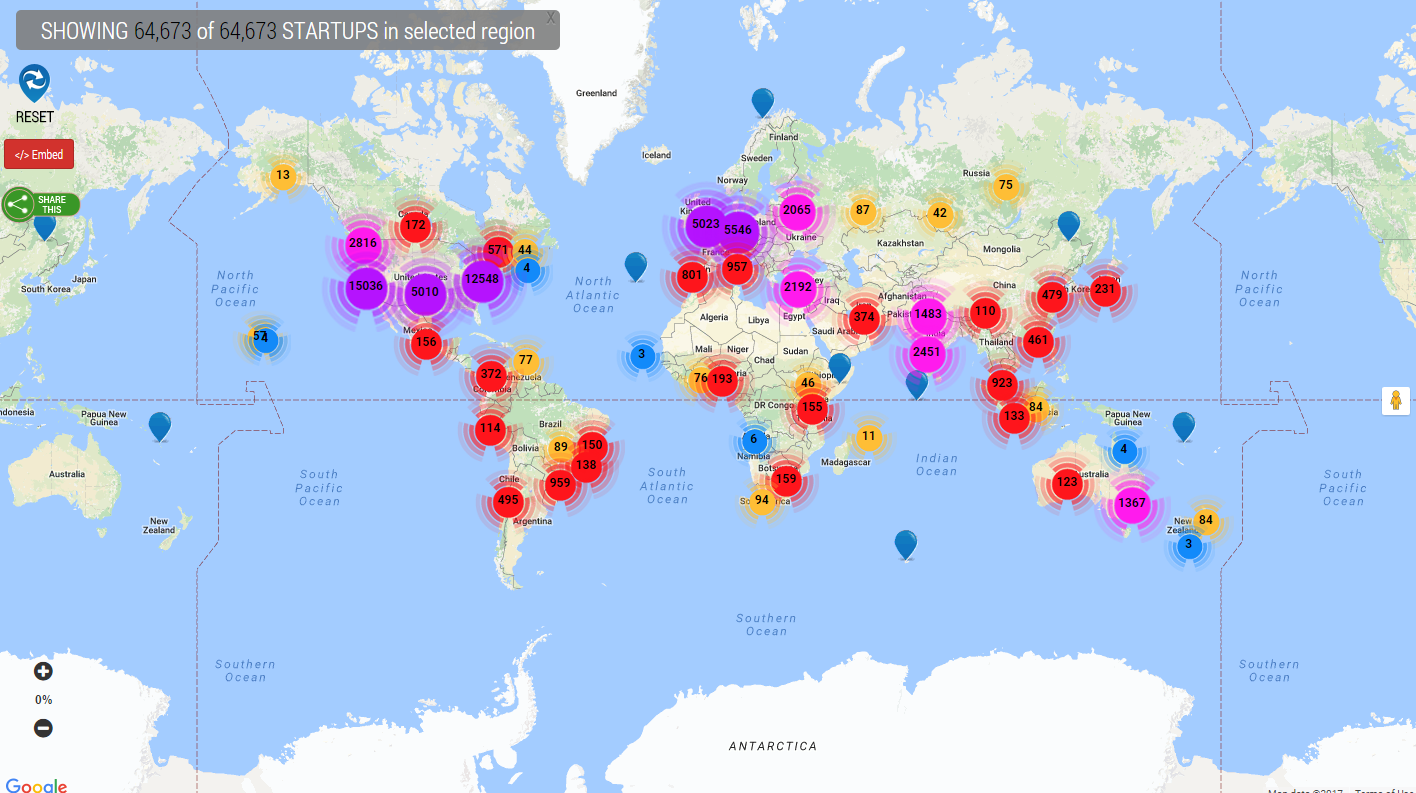Open the 5546 cluster in Europe
The width and height of the screenshot is (1416, 793).
pos(738,230)
